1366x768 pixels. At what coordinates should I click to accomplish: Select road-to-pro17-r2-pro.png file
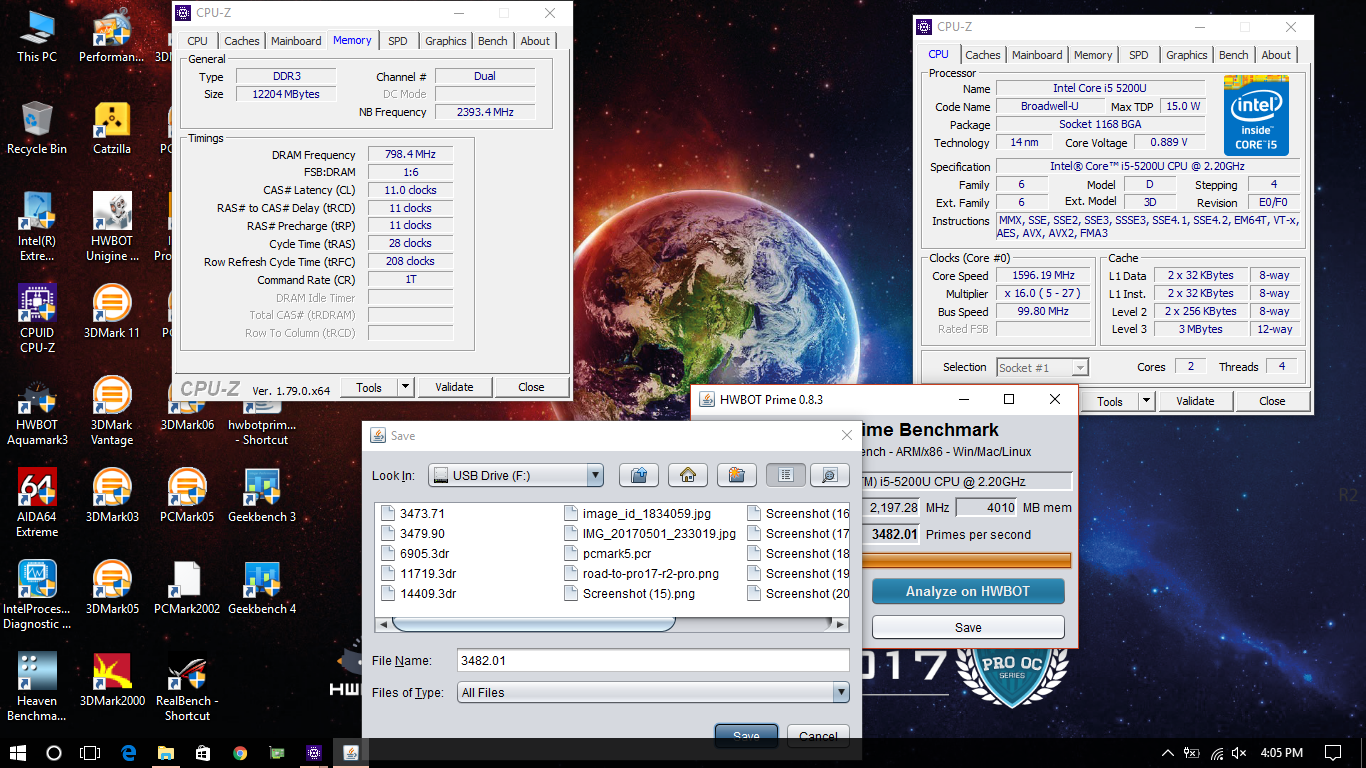642,574
